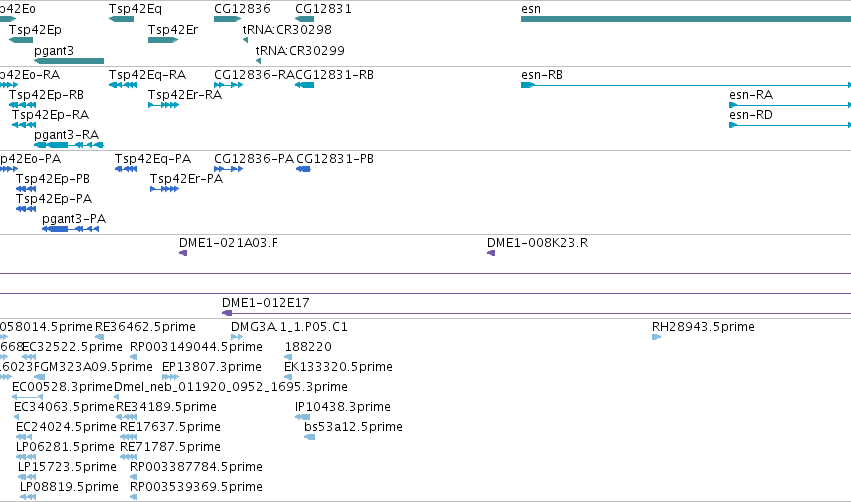Open the IP10438.3prime EST label
Viewport: 851px width, 502px height.
point(342,406)
